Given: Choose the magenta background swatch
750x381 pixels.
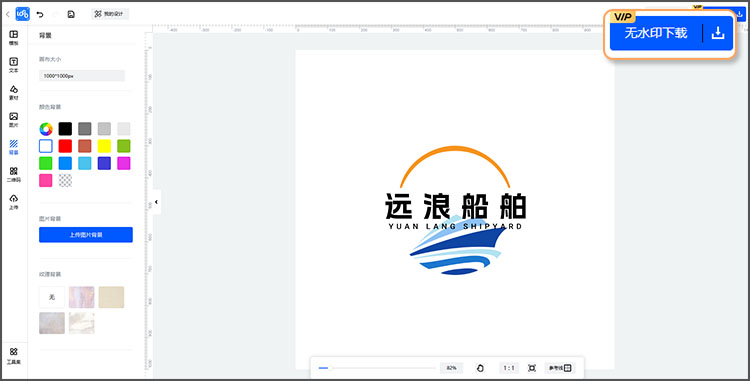Looking at the screenshot, I should click(x=124, y=163).
